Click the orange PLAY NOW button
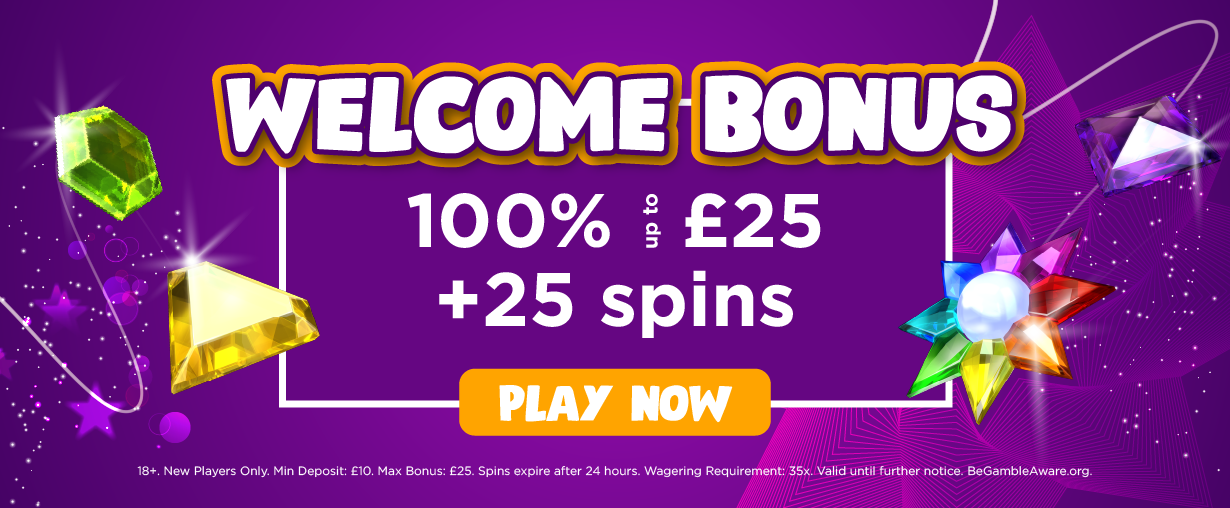Screen dimensions: 1230x508 tap(615, 402)
